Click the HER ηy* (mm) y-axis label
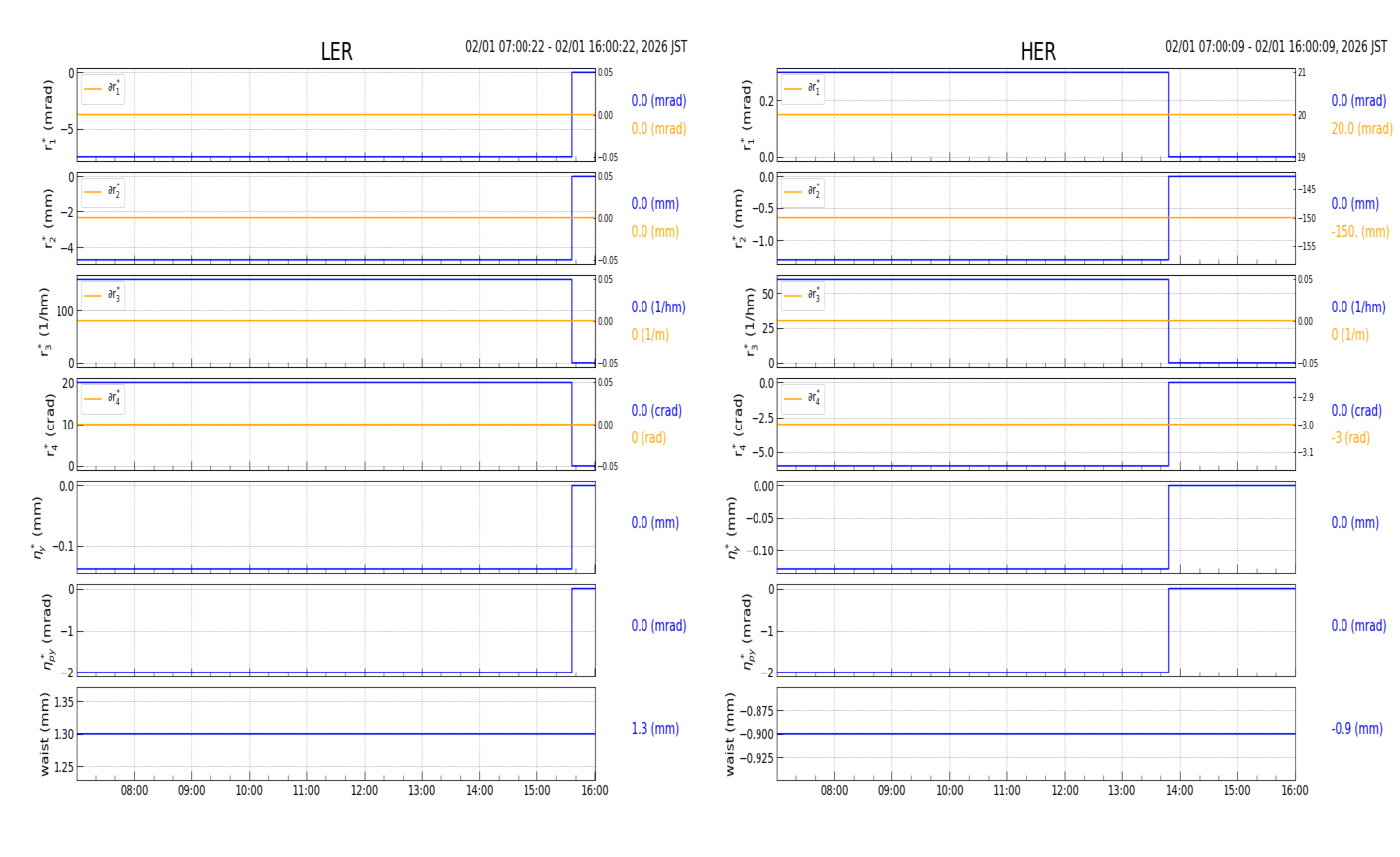The height and width of the screenshot is (857, 1400). 732,528
